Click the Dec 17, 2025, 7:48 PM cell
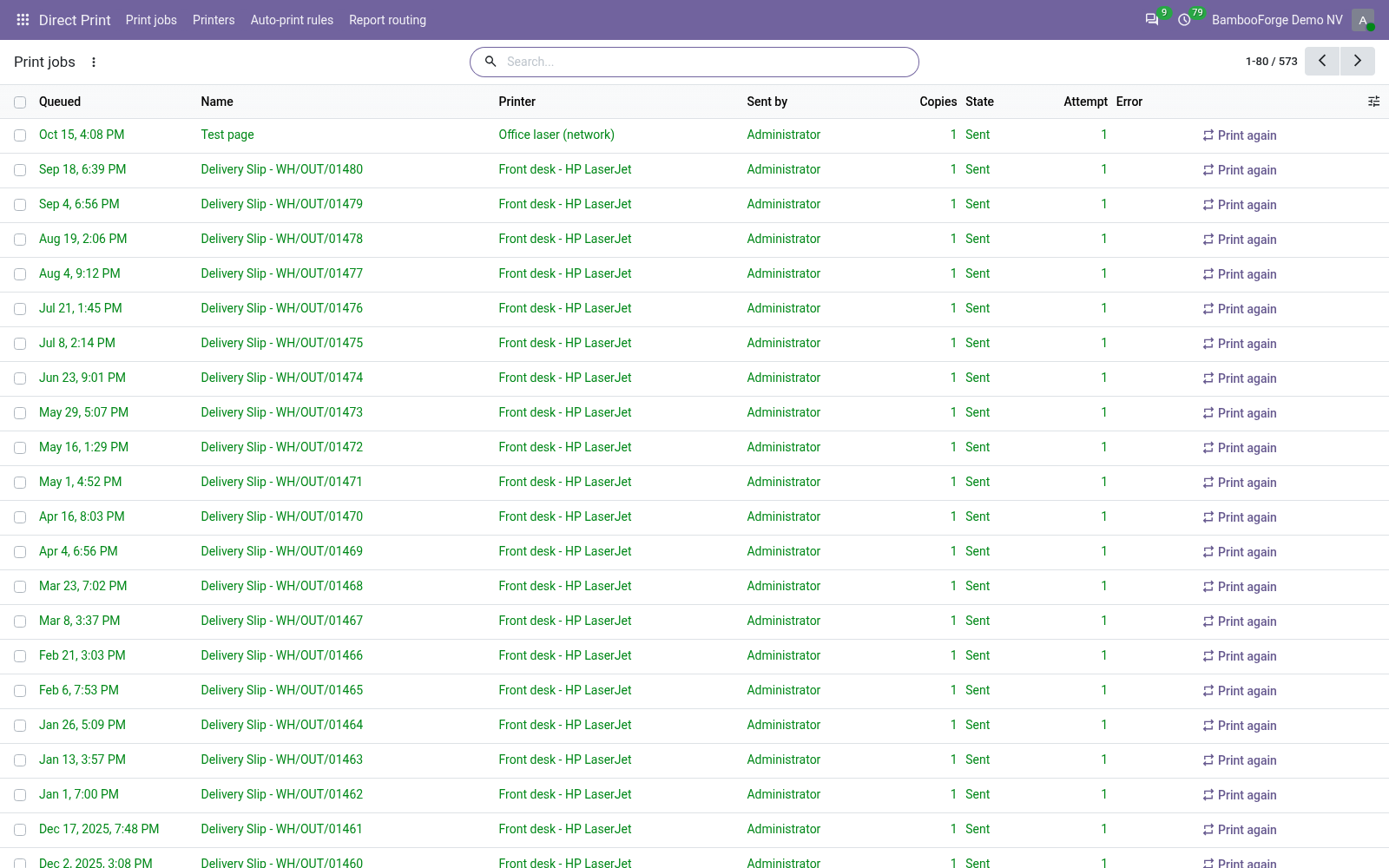1389x868 pixels. 99,829
